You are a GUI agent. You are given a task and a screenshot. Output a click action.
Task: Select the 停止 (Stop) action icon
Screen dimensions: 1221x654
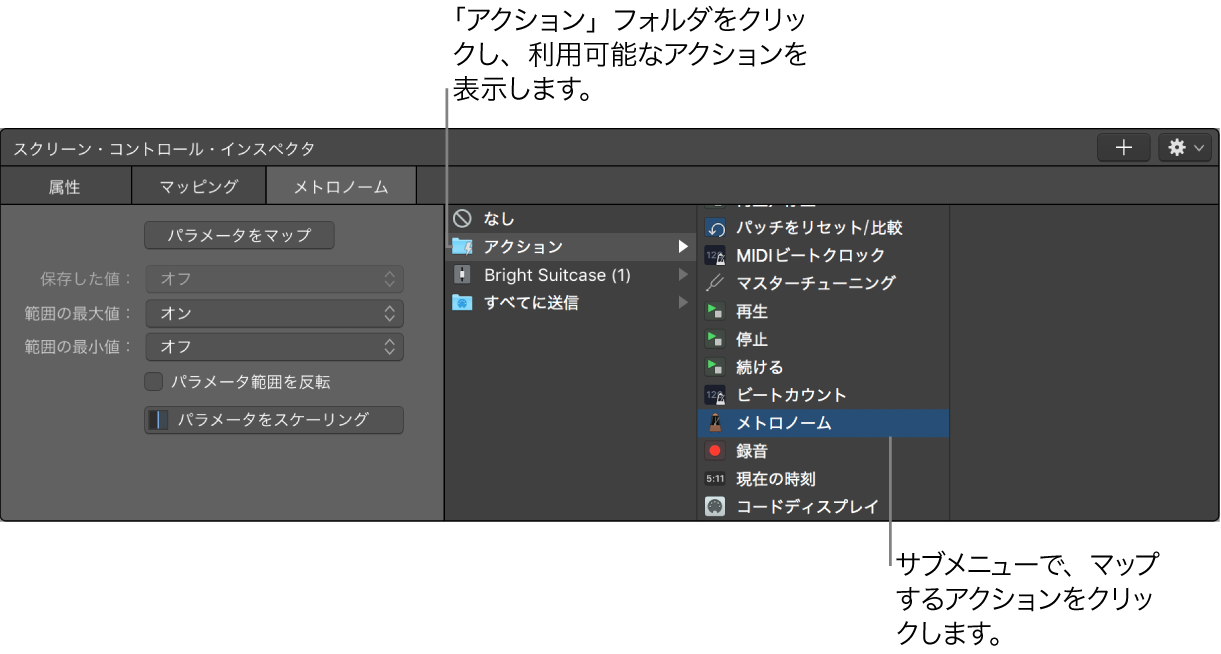click(715, 339)
